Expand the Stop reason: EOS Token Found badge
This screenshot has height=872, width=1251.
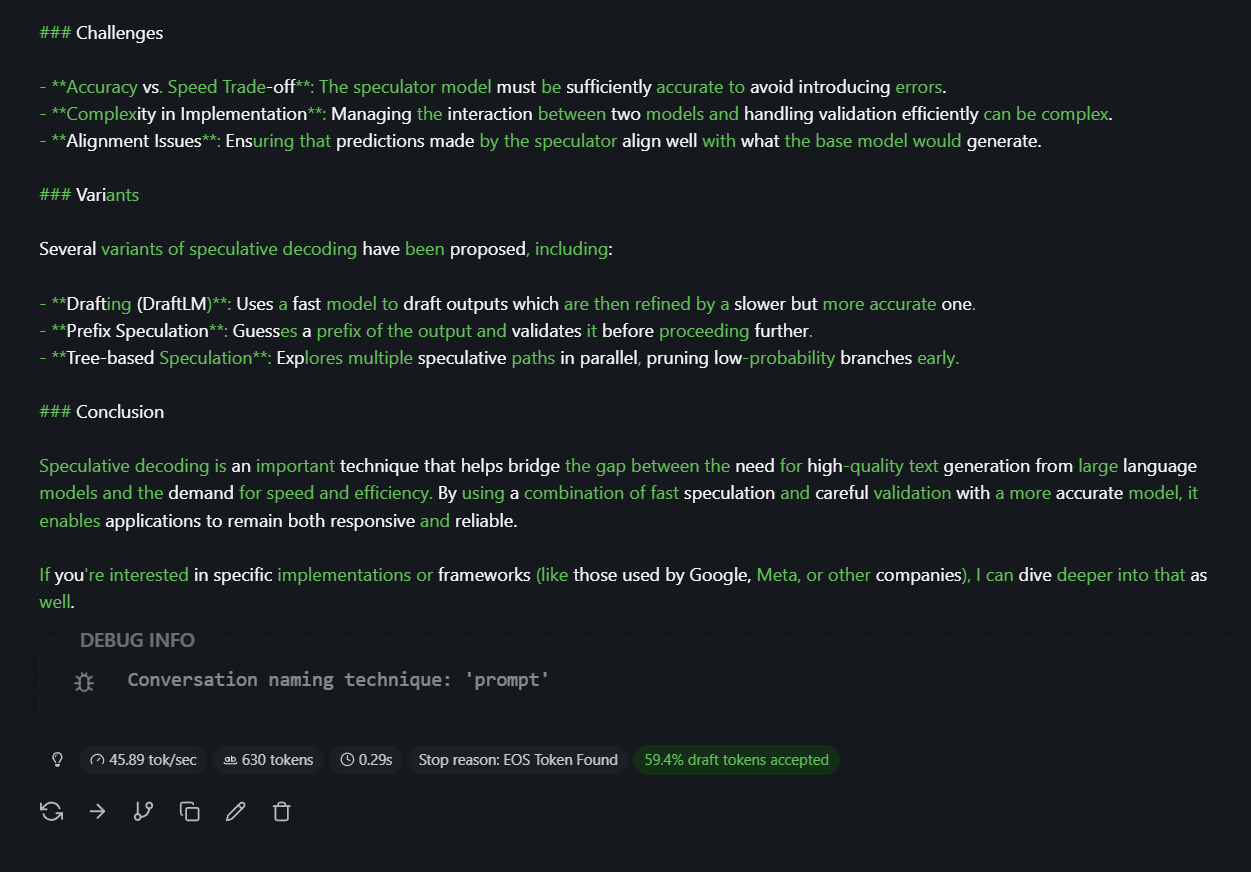coord(518,759)
